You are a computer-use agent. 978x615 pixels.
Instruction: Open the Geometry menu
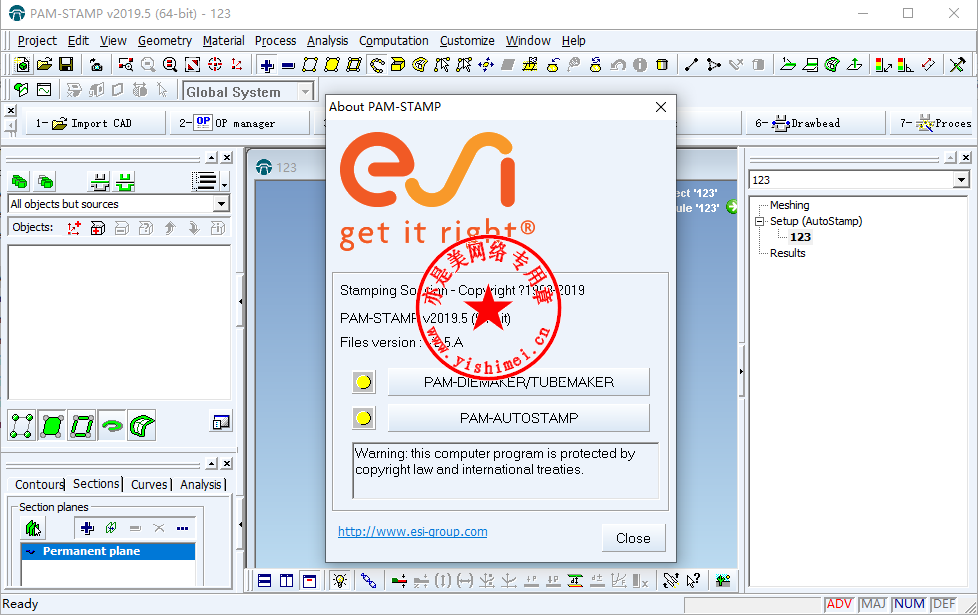pos(165,41)
